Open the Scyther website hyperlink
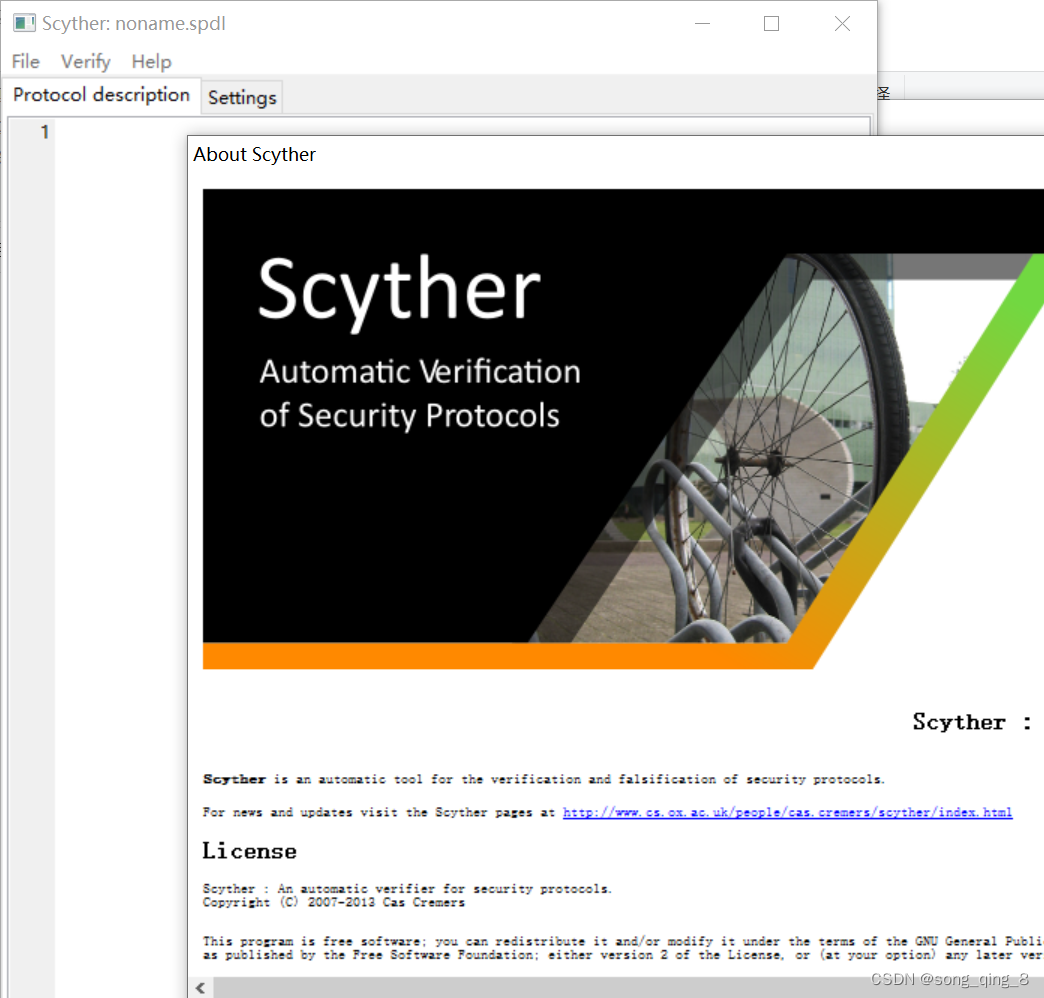The width and height of the screenshot is (1044, 998). click(787, 812)
